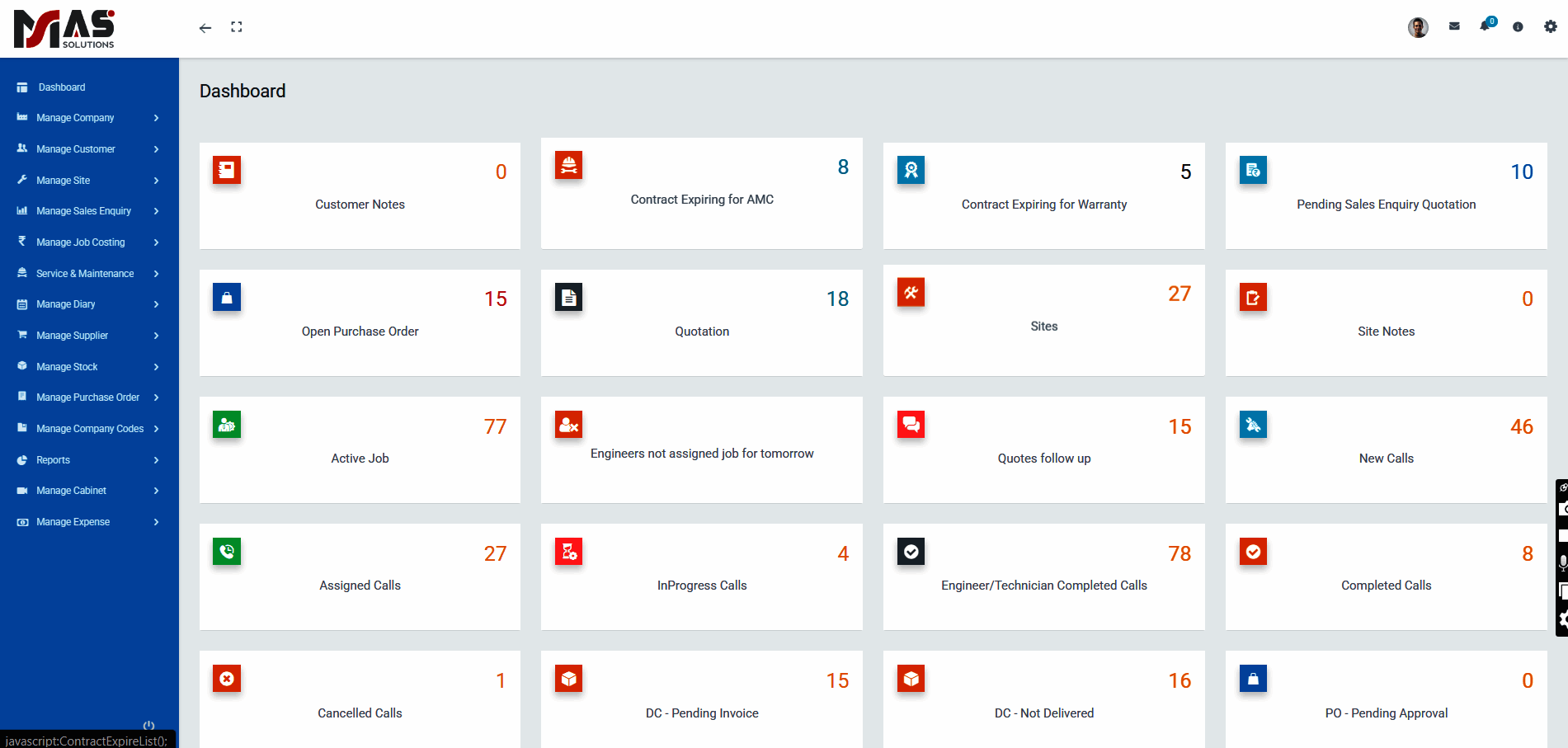Image resolution: width=1568 pixels, height=748 pixels.
Task: Click the DC - Pending Invoice box icon
Action: [569, 680]
